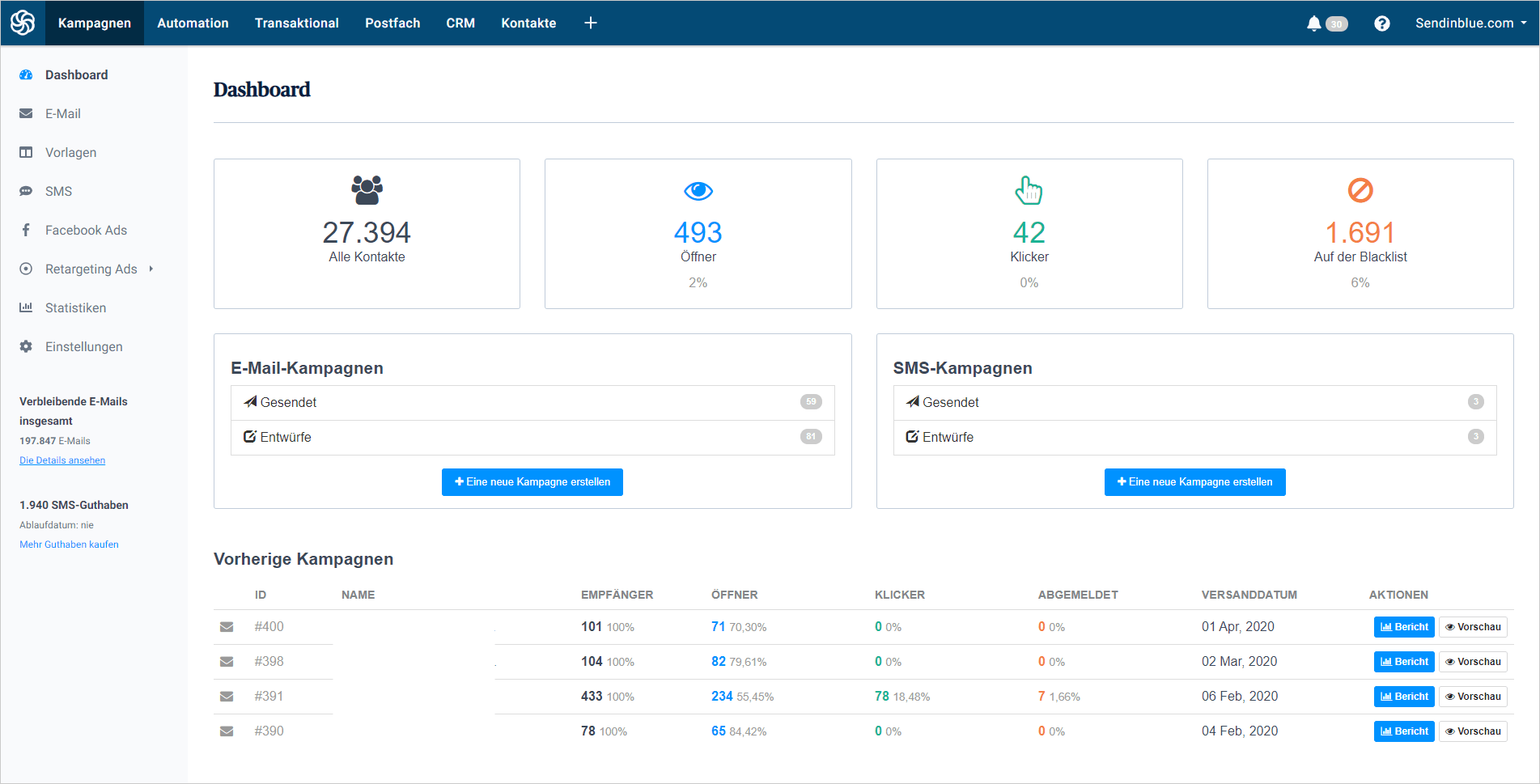Viewport: 1540px width, 784px height.
Task: Open Vorschau for campaign #398
Action: click(1473, 662)
